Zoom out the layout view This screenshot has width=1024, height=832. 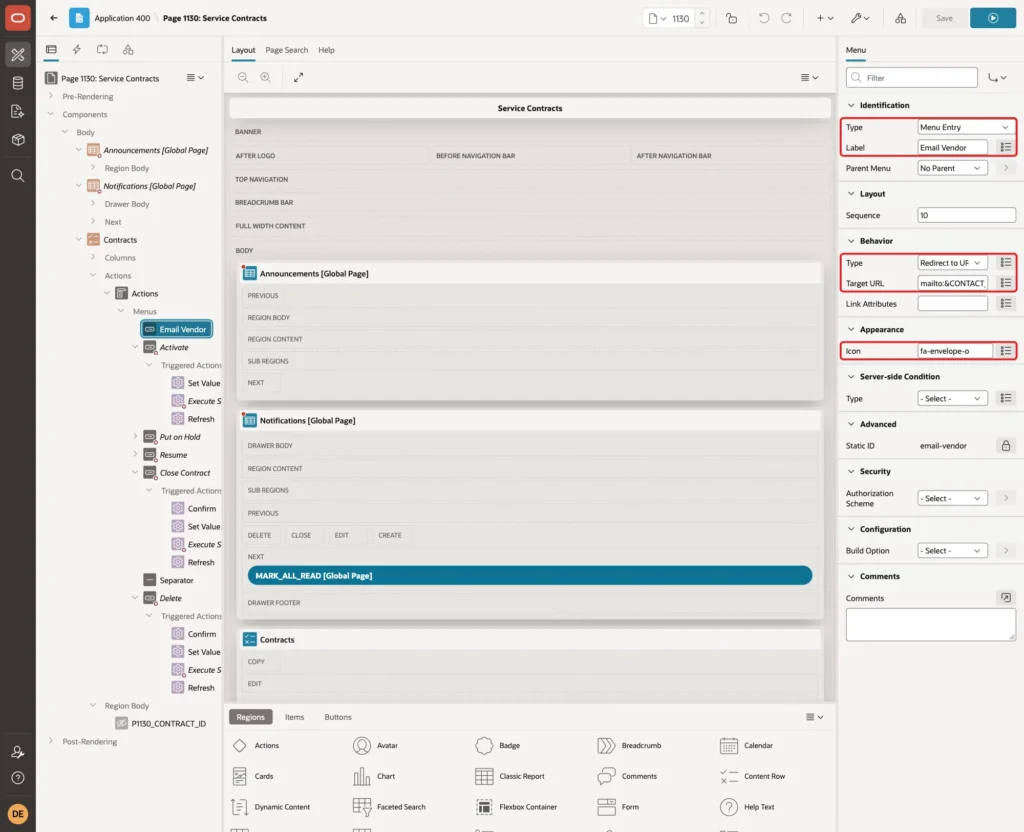[x=243, y=77]
